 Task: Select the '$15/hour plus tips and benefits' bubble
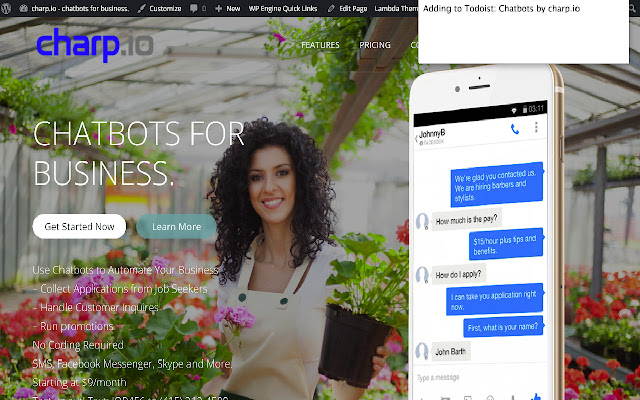click(x=506, y=244)
